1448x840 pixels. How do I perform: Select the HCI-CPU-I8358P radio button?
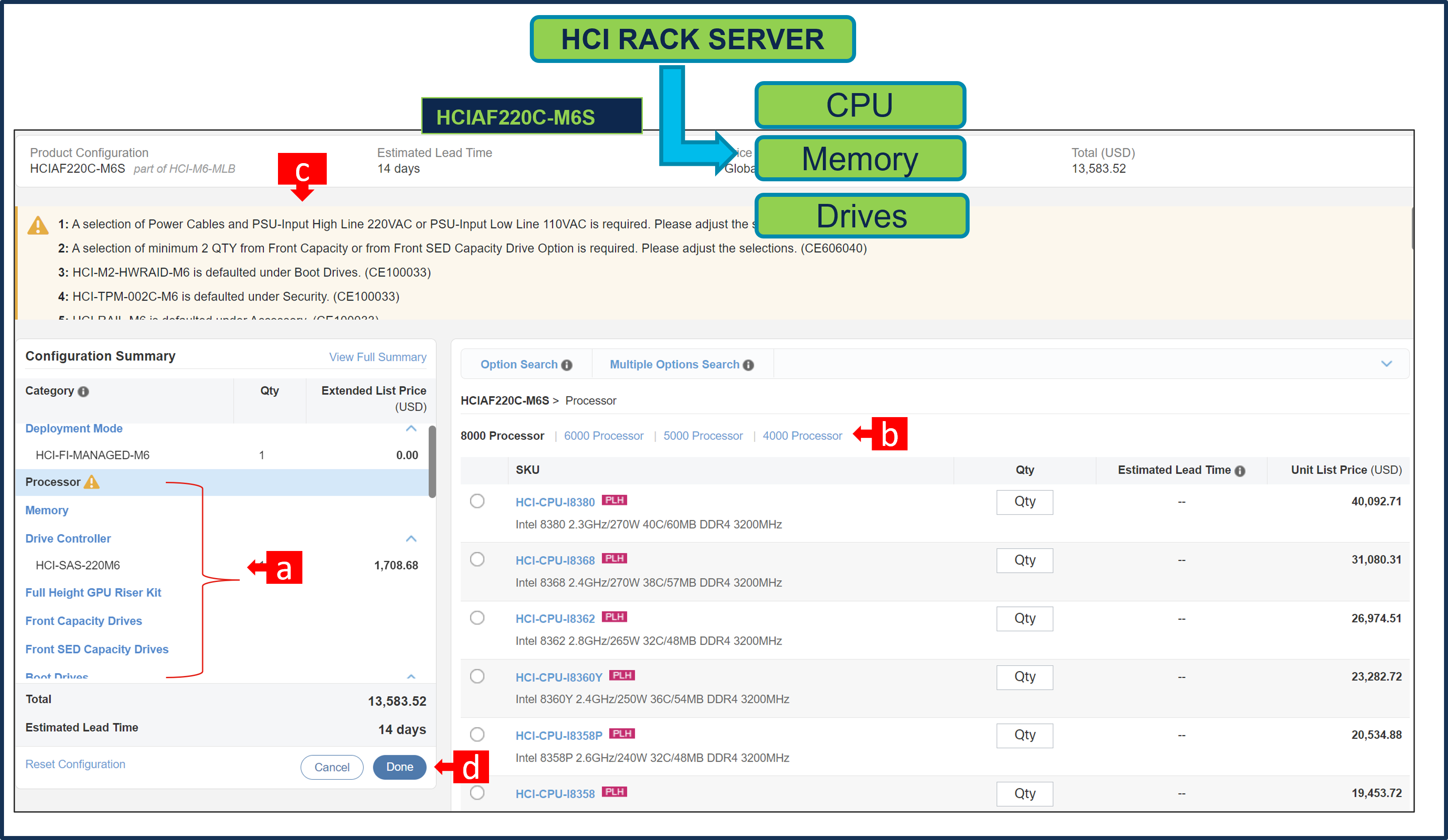click(x=477, y=735)
